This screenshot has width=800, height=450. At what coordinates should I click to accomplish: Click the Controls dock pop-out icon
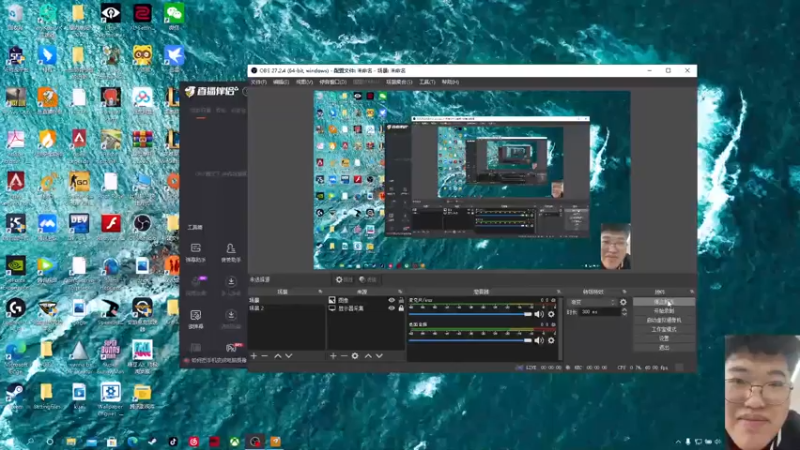point(692,291)
